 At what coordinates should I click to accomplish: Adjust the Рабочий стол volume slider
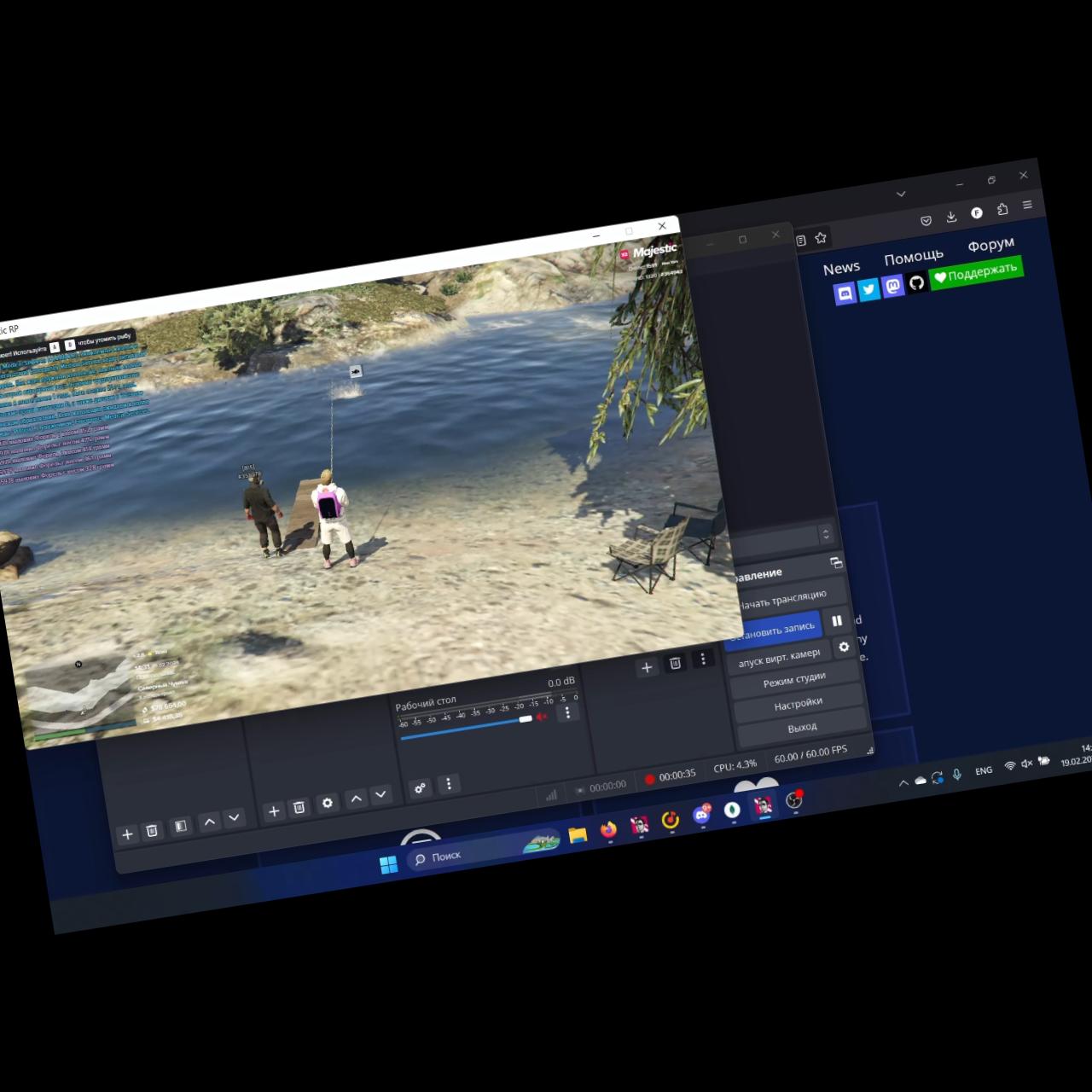tap(466, 728)
